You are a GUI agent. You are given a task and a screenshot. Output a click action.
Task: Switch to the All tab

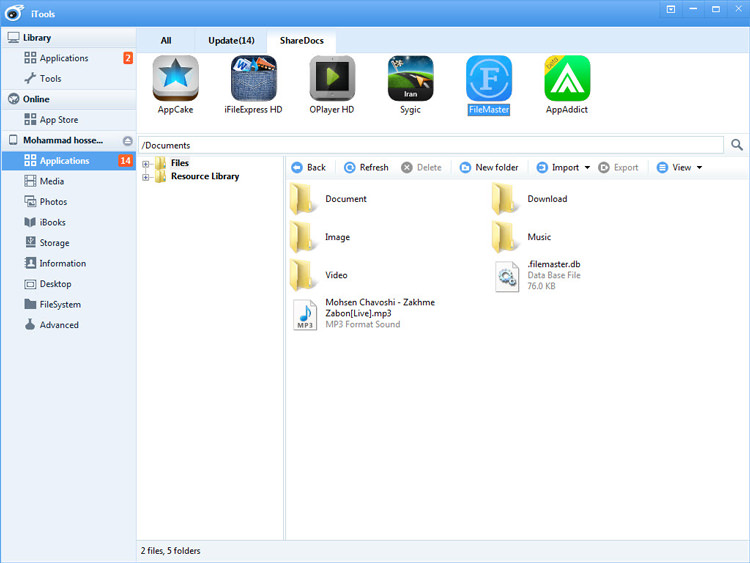click(x=166, y=41)
